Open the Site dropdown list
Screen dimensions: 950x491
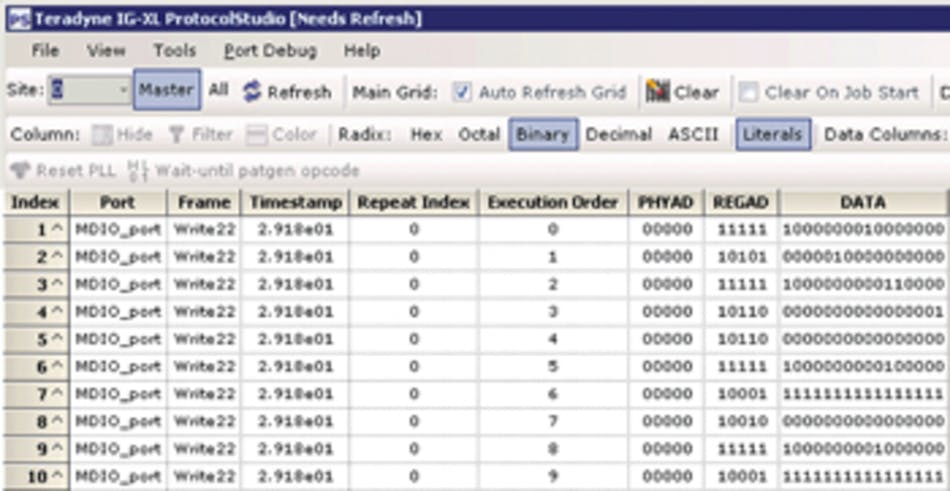point(123,90)
